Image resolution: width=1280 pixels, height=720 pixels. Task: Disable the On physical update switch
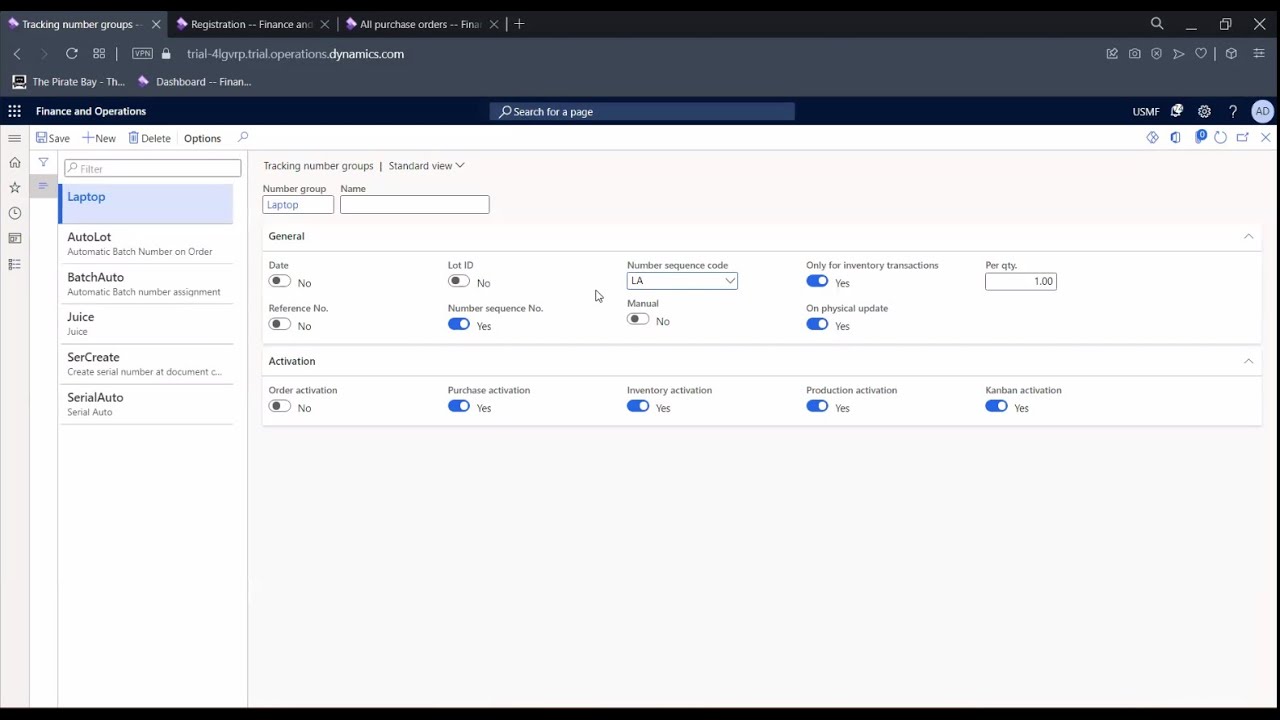[x=817, y=325]
